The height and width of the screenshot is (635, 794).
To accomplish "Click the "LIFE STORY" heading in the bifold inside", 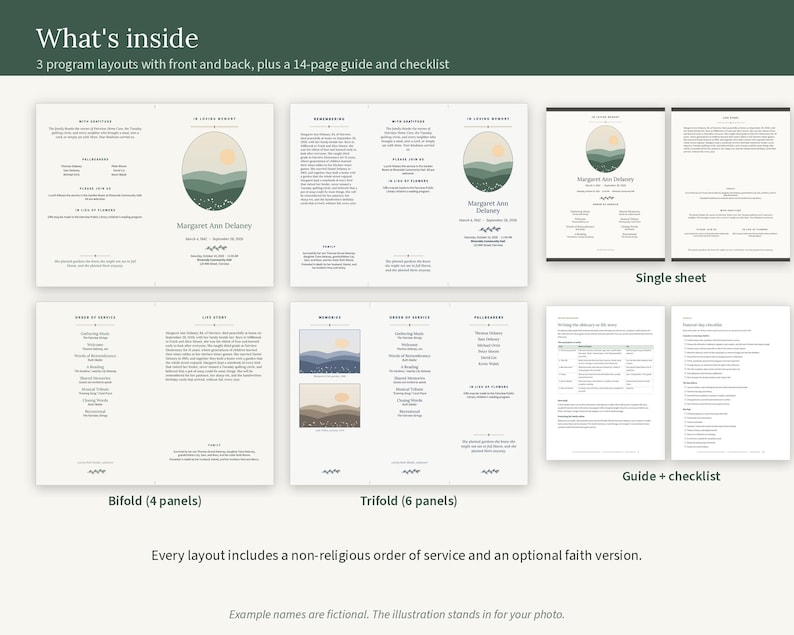I will (x=214, y=318).
